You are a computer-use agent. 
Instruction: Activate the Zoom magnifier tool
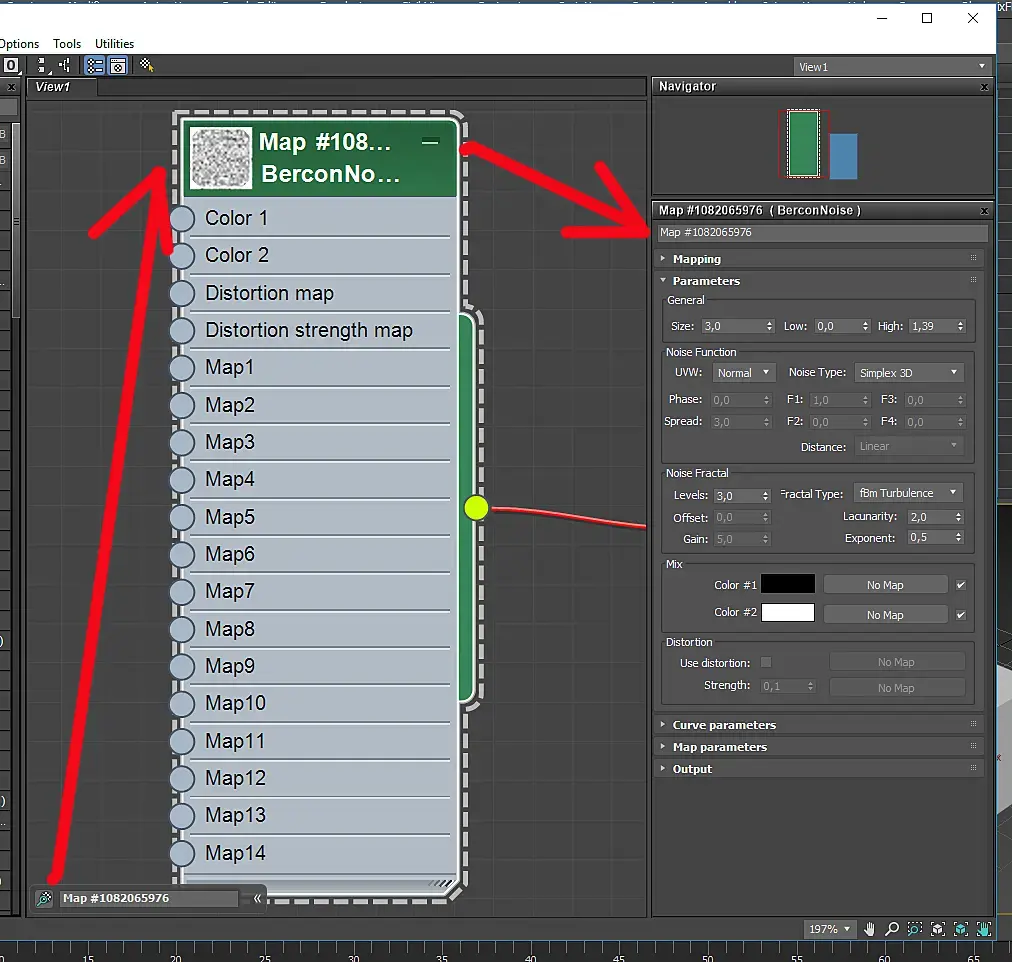coord(892,928)
